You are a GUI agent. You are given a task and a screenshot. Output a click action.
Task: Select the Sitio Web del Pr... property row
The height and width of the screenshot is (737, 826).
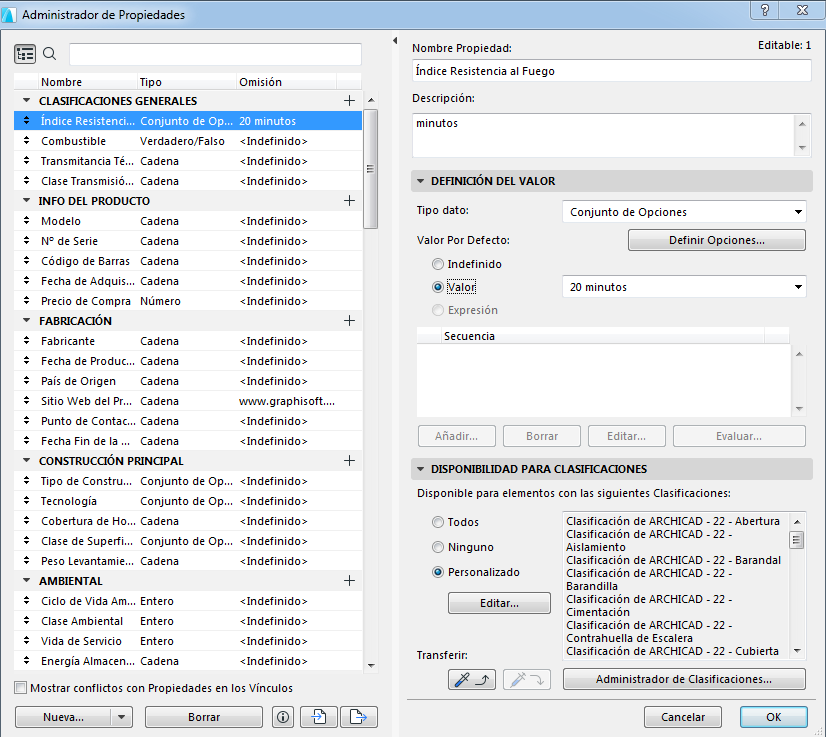[188, 401]
